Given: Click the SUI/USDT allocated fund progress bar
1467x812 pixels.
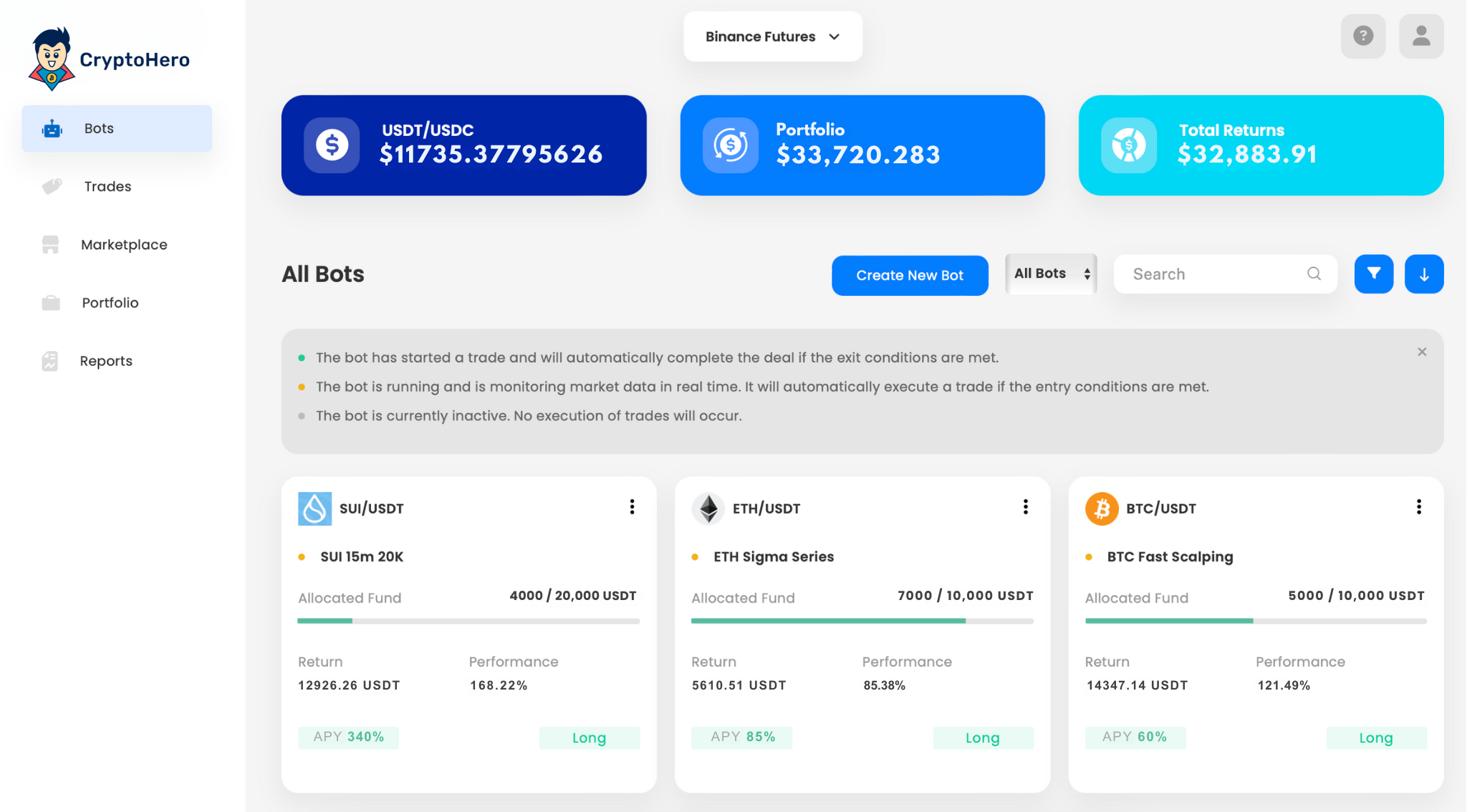Looking at the screenshot, I should 467,621.
